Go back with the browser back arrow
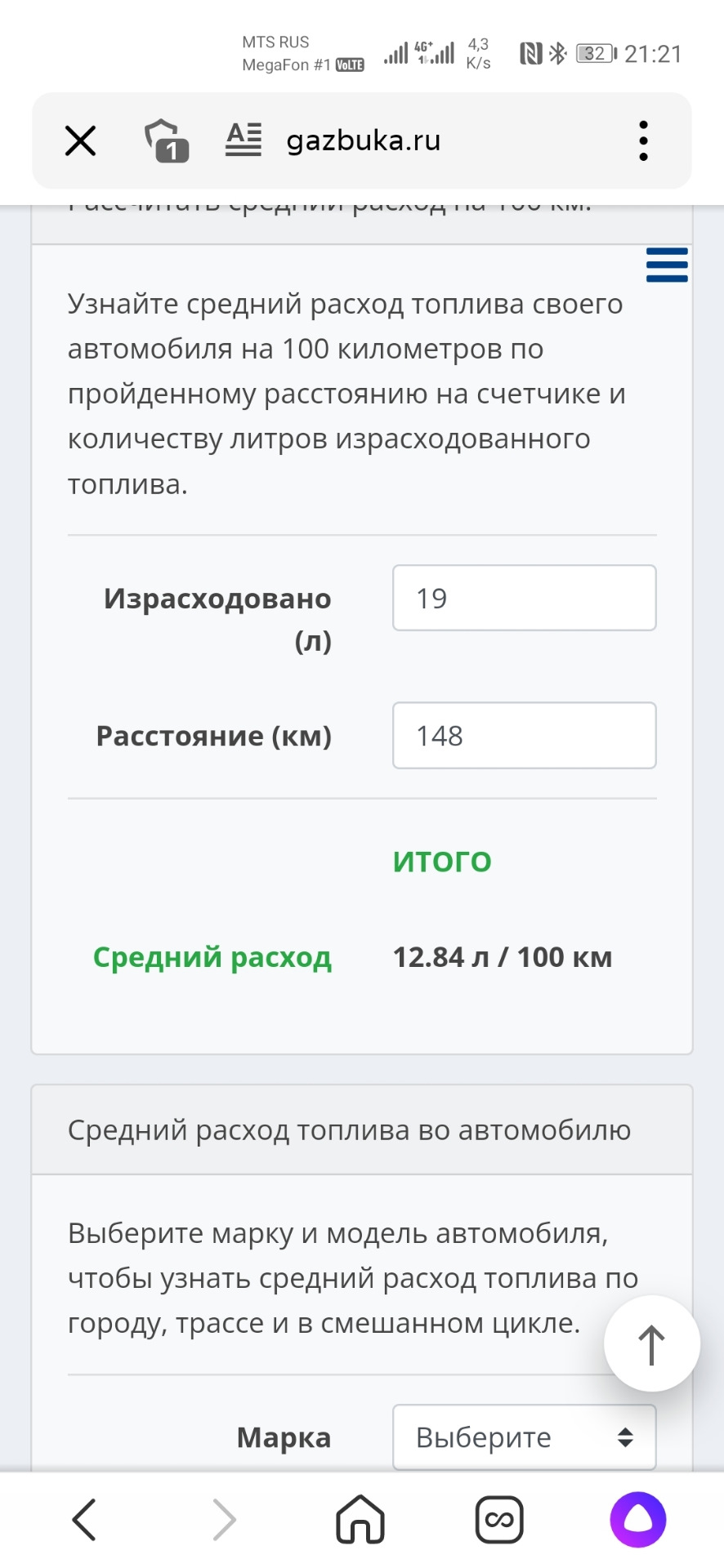724x1568 pixels. (x=84, y=1520)
